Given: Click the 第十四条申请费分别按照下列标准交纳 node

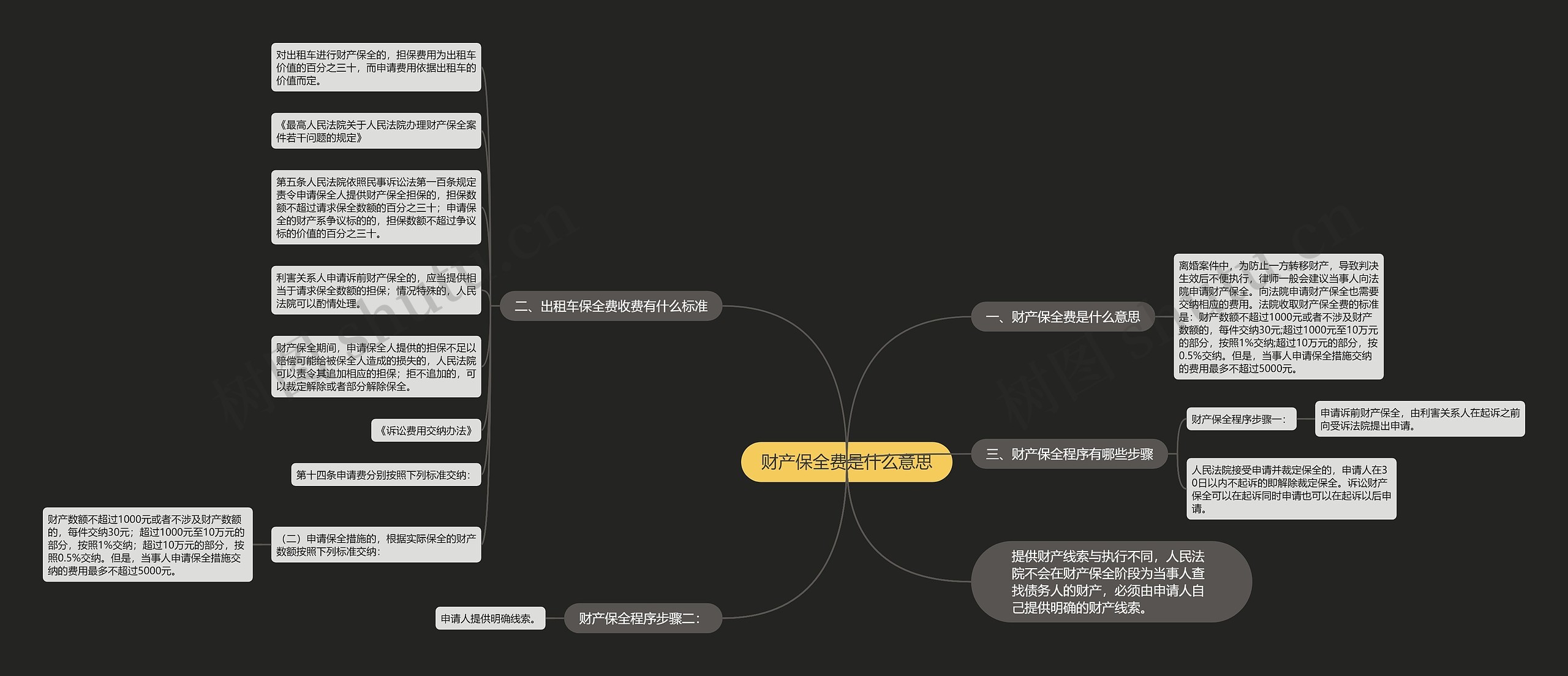Looking at the screenshot, I should 386,474.
